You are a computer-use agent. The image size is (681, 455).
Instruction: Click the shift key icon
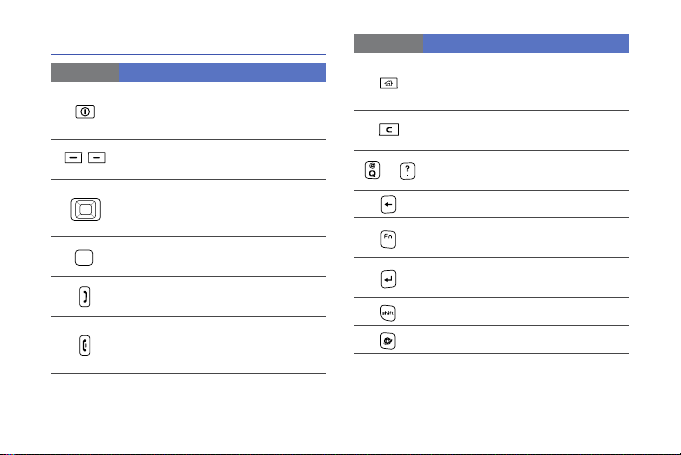pyautogui.click(x=387, y=313)
